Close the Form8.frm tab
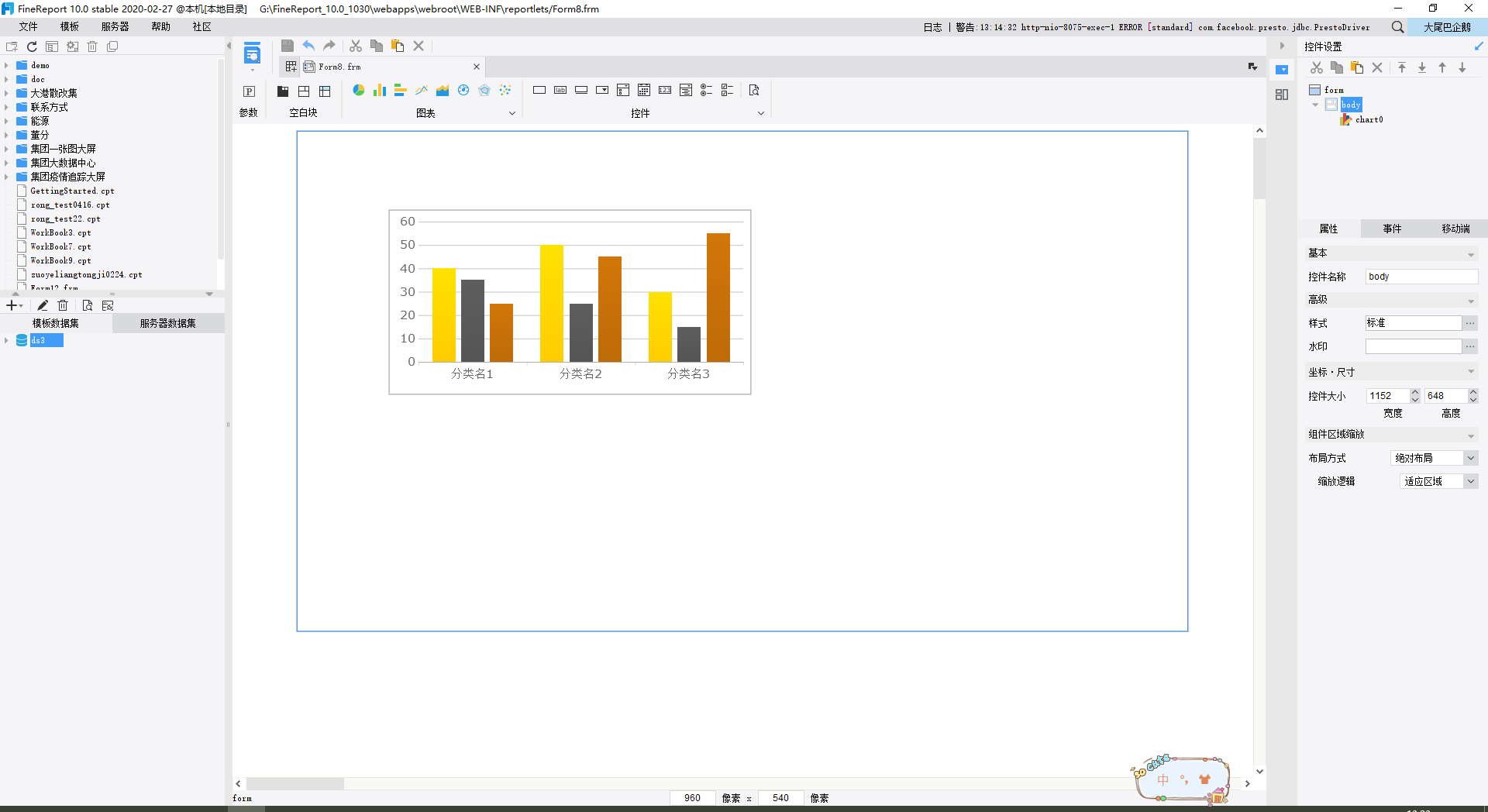 [x=477, y=67]
